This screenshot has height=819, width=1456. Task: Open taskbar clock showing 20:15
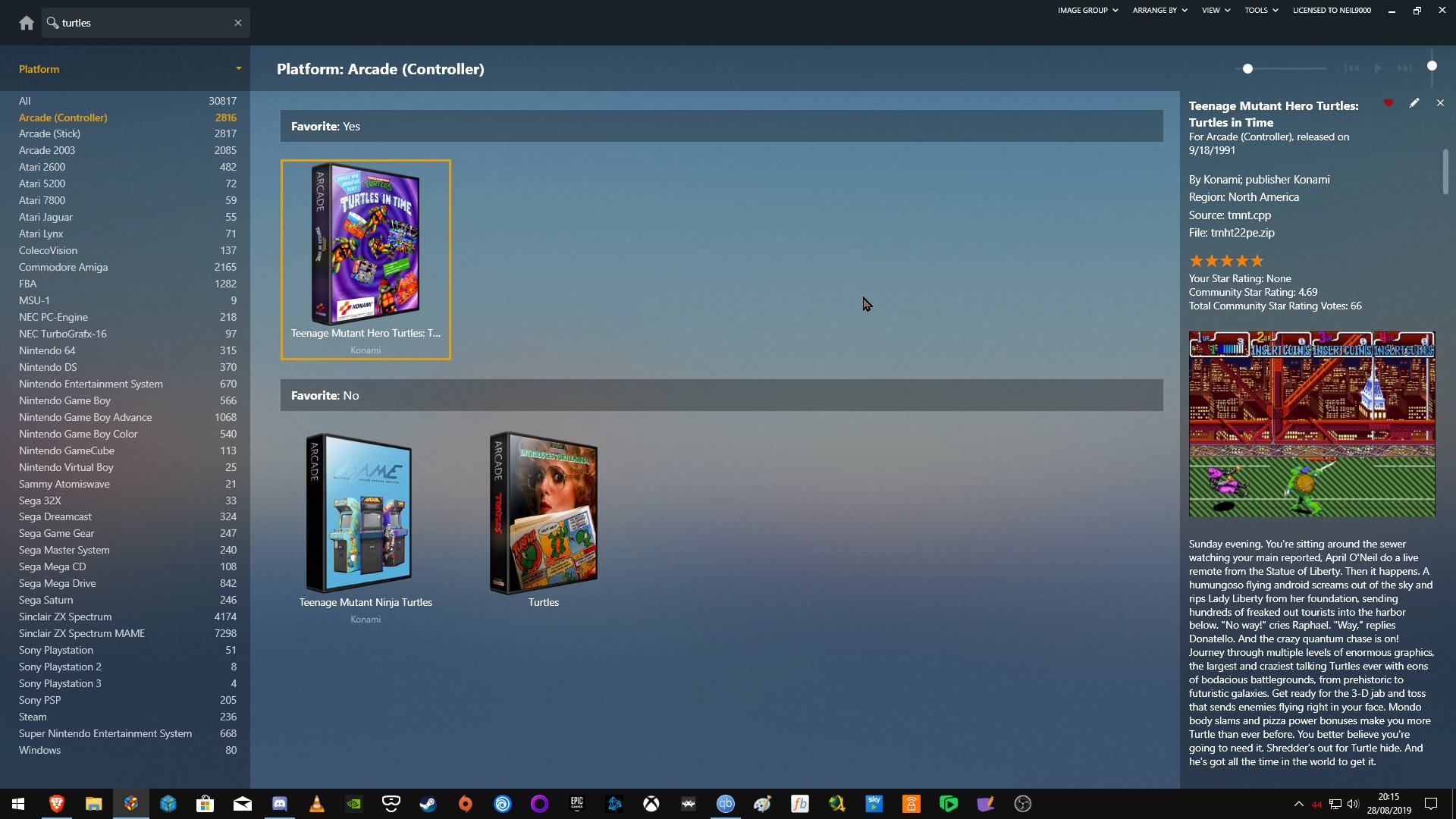tap(1389, 804)
